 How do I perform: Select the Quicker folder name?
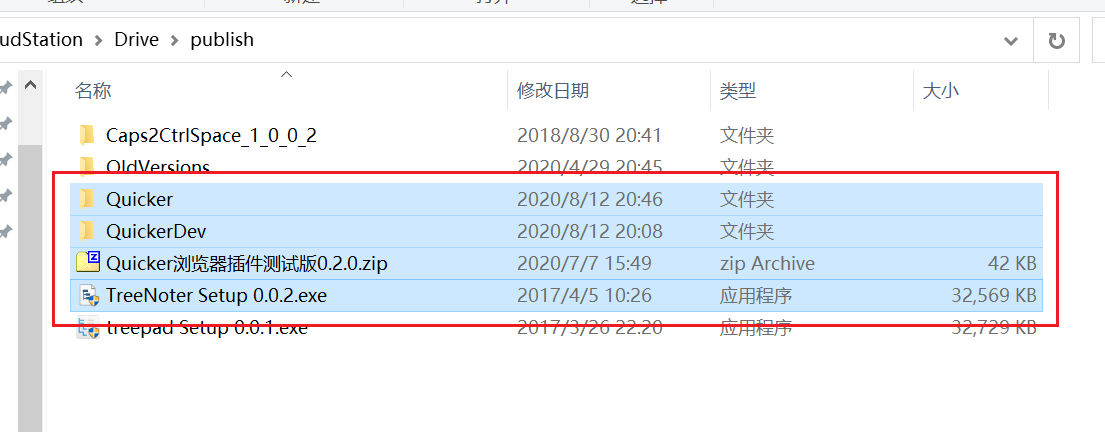[140, 199]
